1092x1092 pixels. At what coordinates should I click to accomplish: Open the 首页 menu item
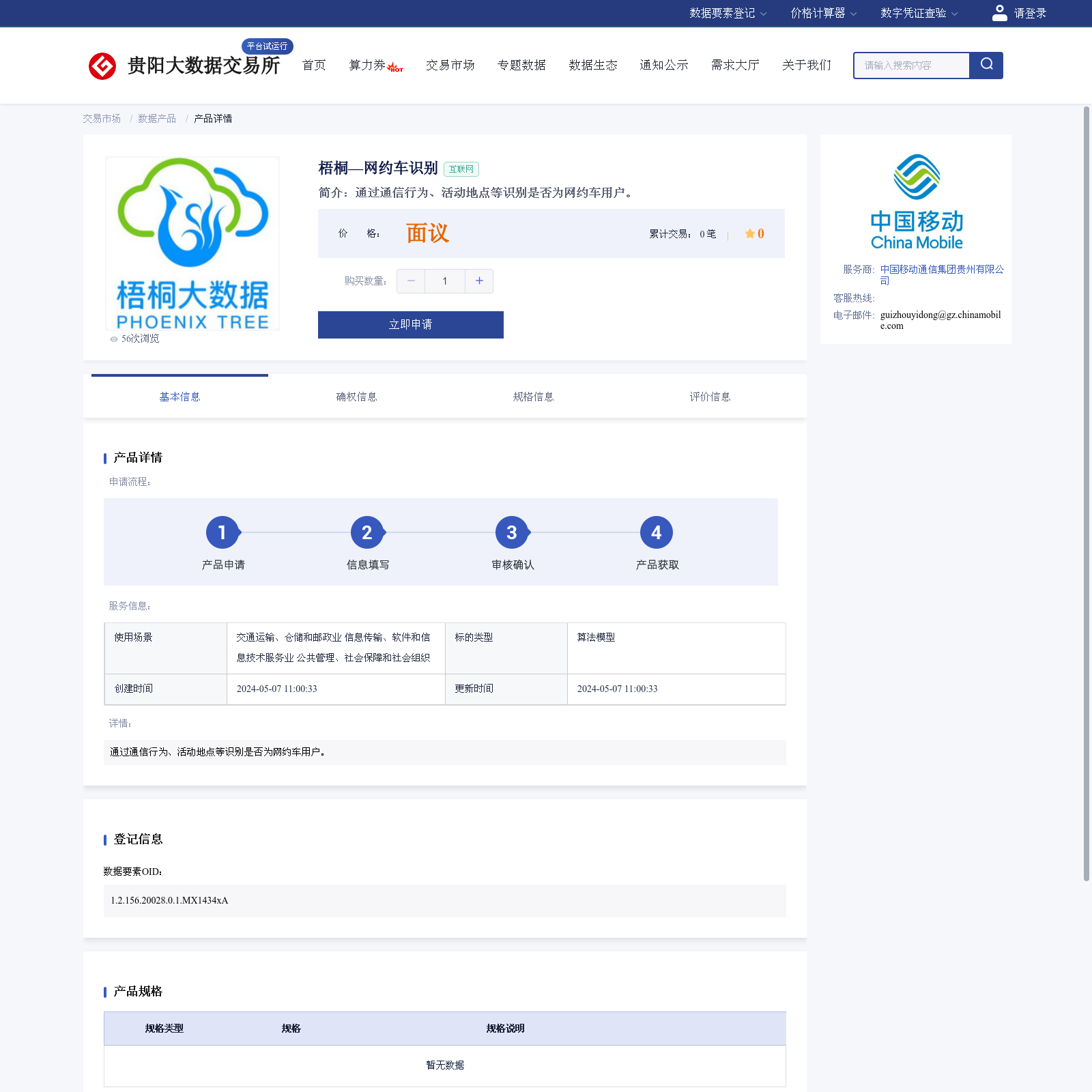pos(314,65)
